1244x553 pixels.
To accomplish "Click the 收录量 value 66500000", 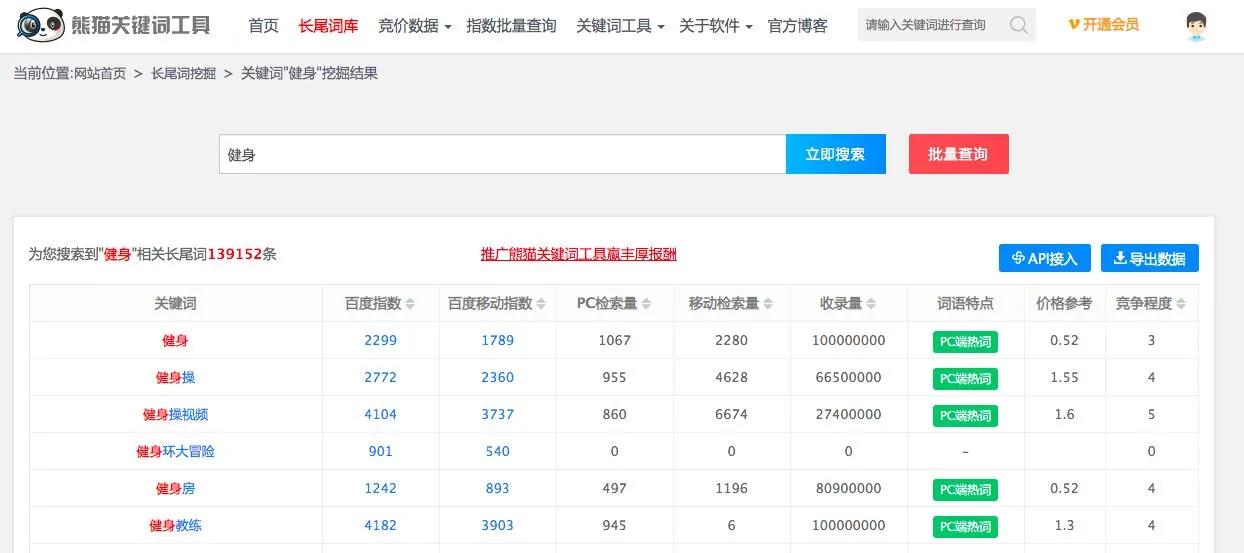I will (848, 377).
